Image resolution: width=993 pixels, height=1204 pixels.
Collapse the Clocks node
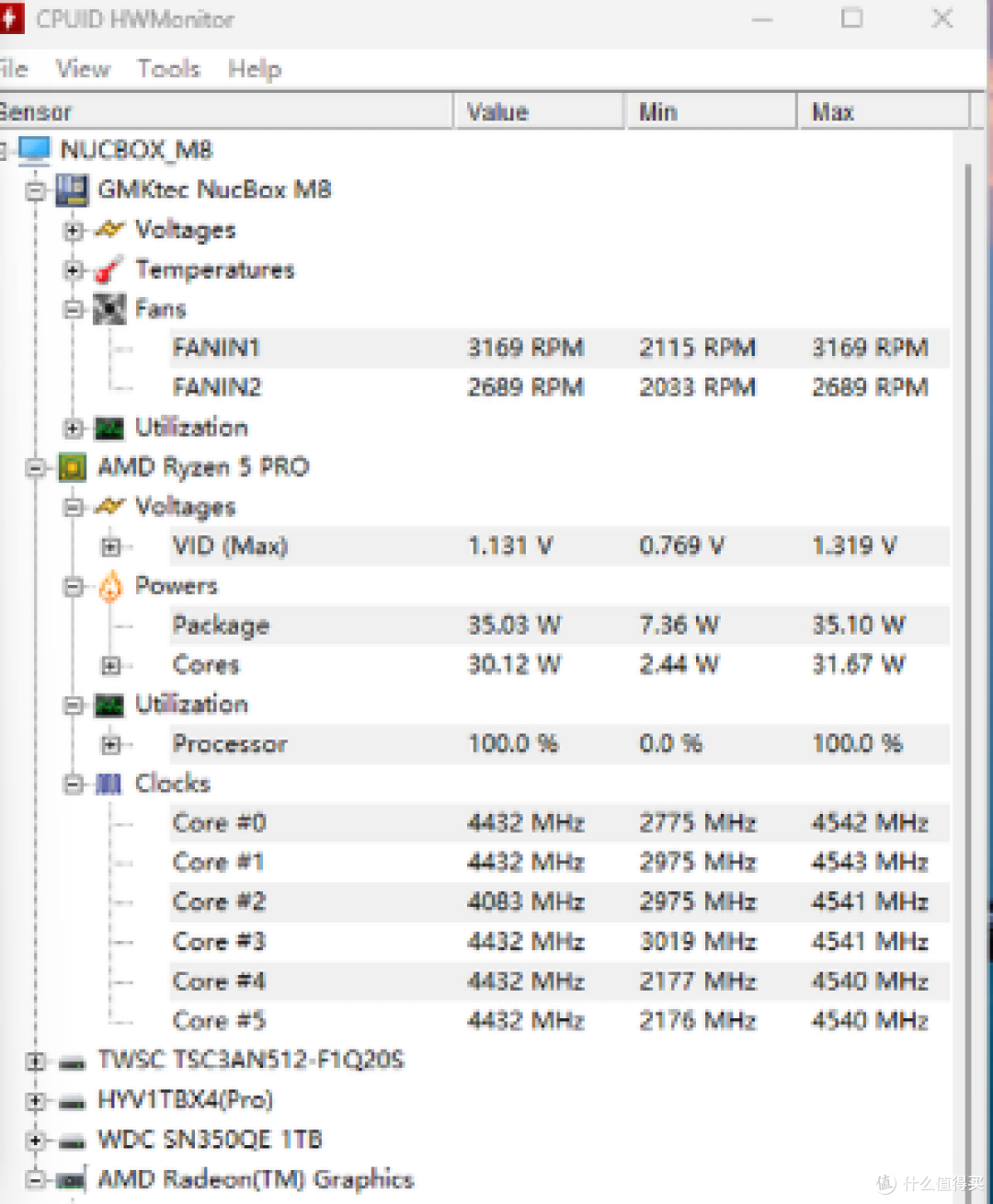click(74, 784)
